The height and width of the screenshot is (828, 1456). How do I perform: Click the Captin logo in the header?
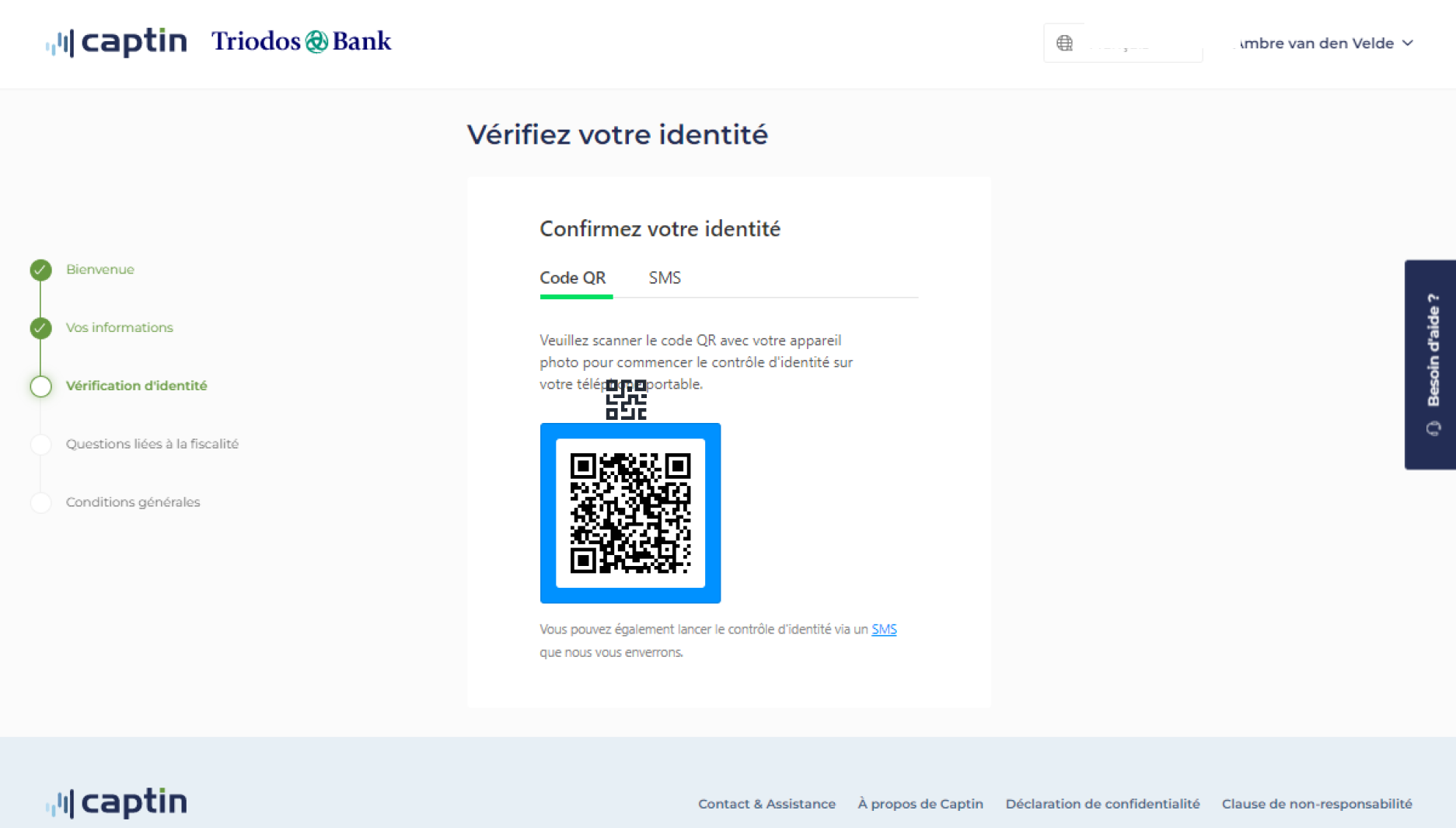pyautogui.click(x=117, y=42)
